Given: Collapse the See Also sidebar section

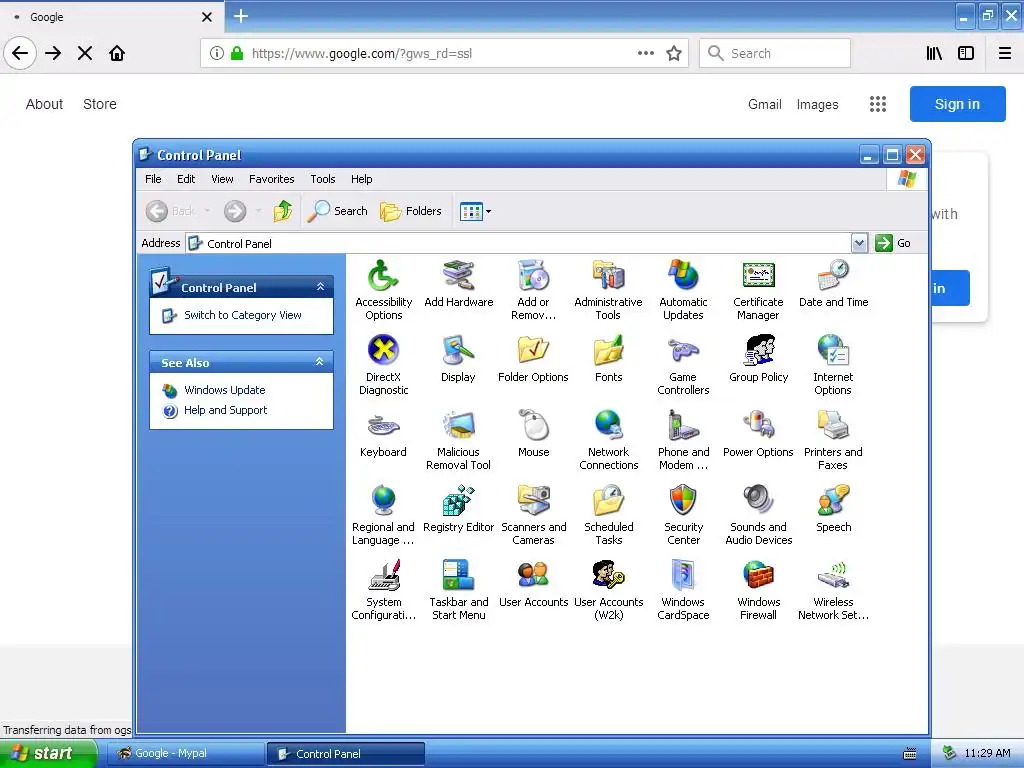Looking at the screenshot, I should coord(319,362).
